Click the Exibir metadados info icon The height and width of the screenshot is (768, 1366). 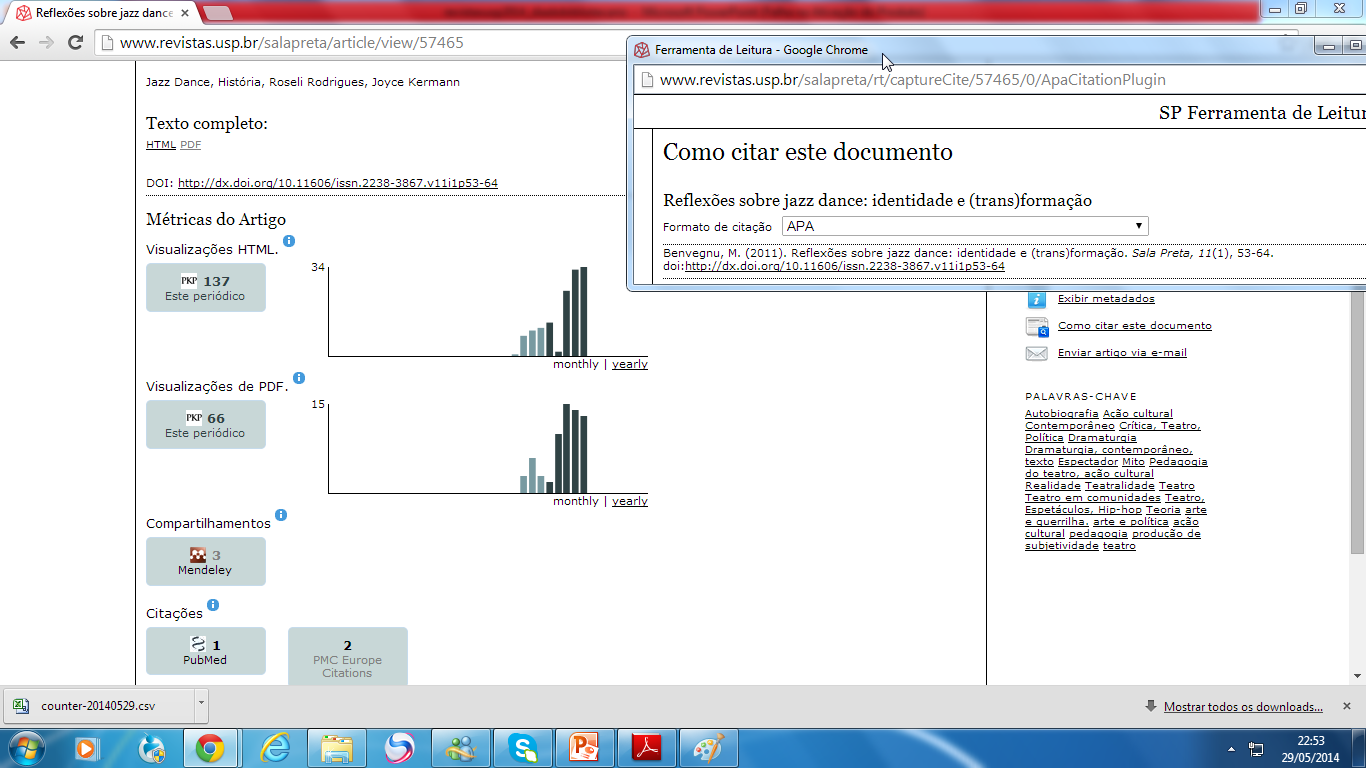[1037, 299]
